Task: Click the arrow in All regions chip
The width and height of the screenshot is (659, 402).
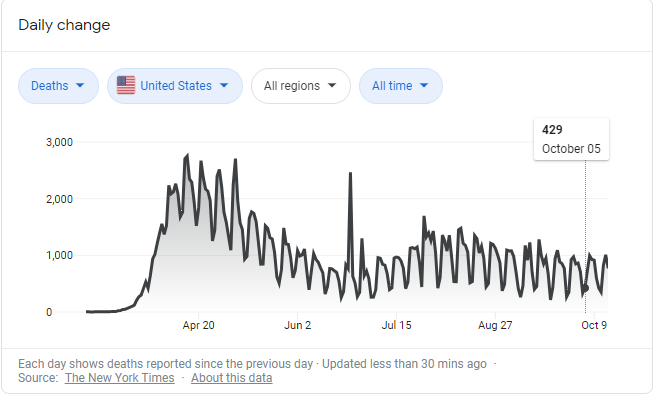Action: [x=332, y=86]
